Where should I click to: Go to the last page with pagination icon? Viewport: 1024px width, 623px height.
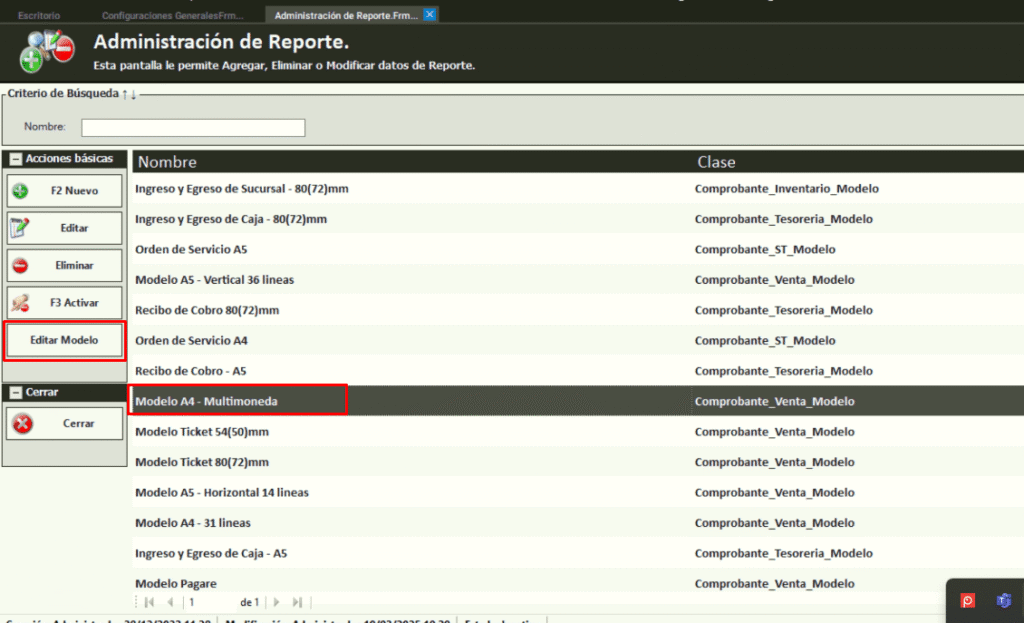(x=297, y=602)
